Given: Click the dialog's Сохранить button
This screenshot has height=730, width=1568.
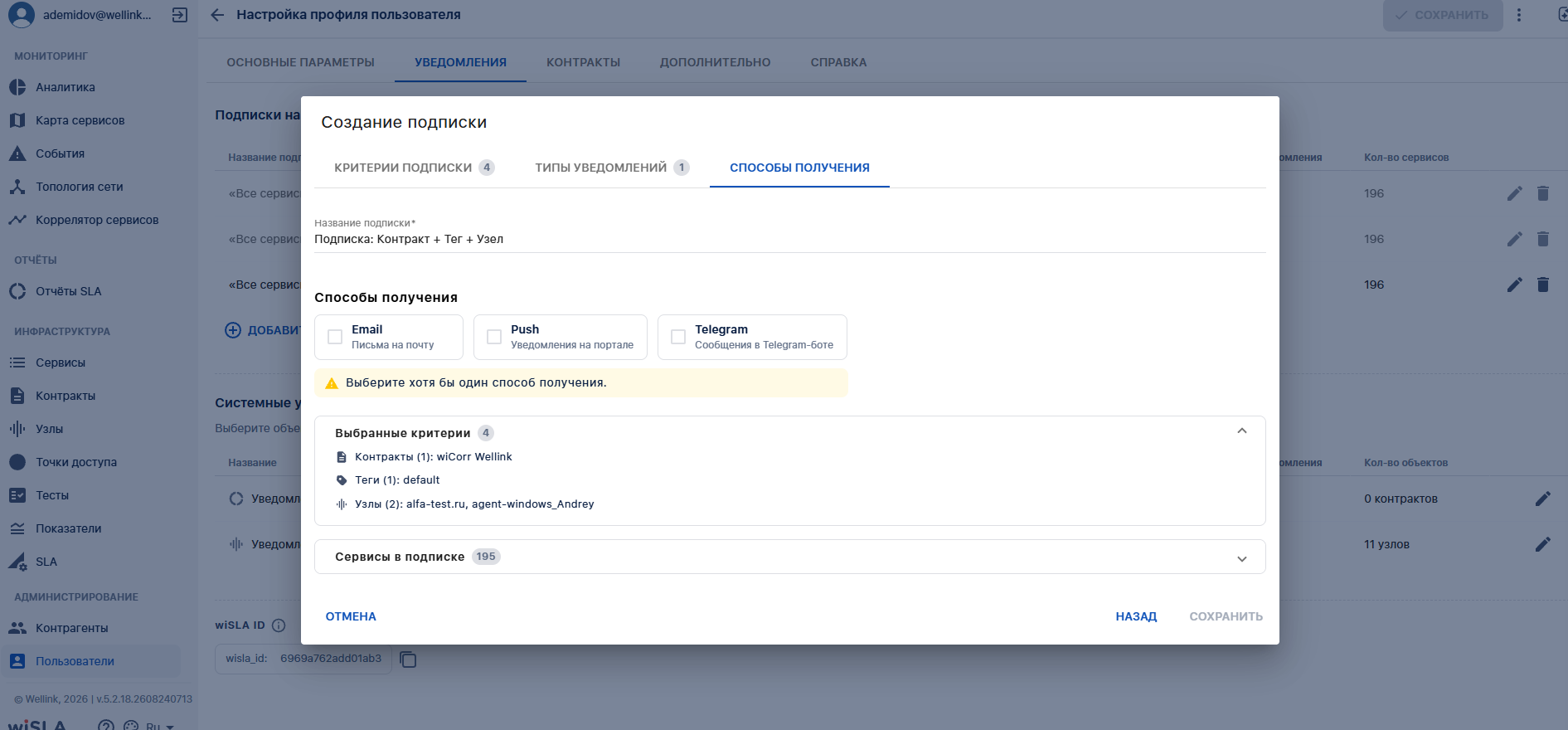Looking at the screenshot, I should [x=1226, y=616].
